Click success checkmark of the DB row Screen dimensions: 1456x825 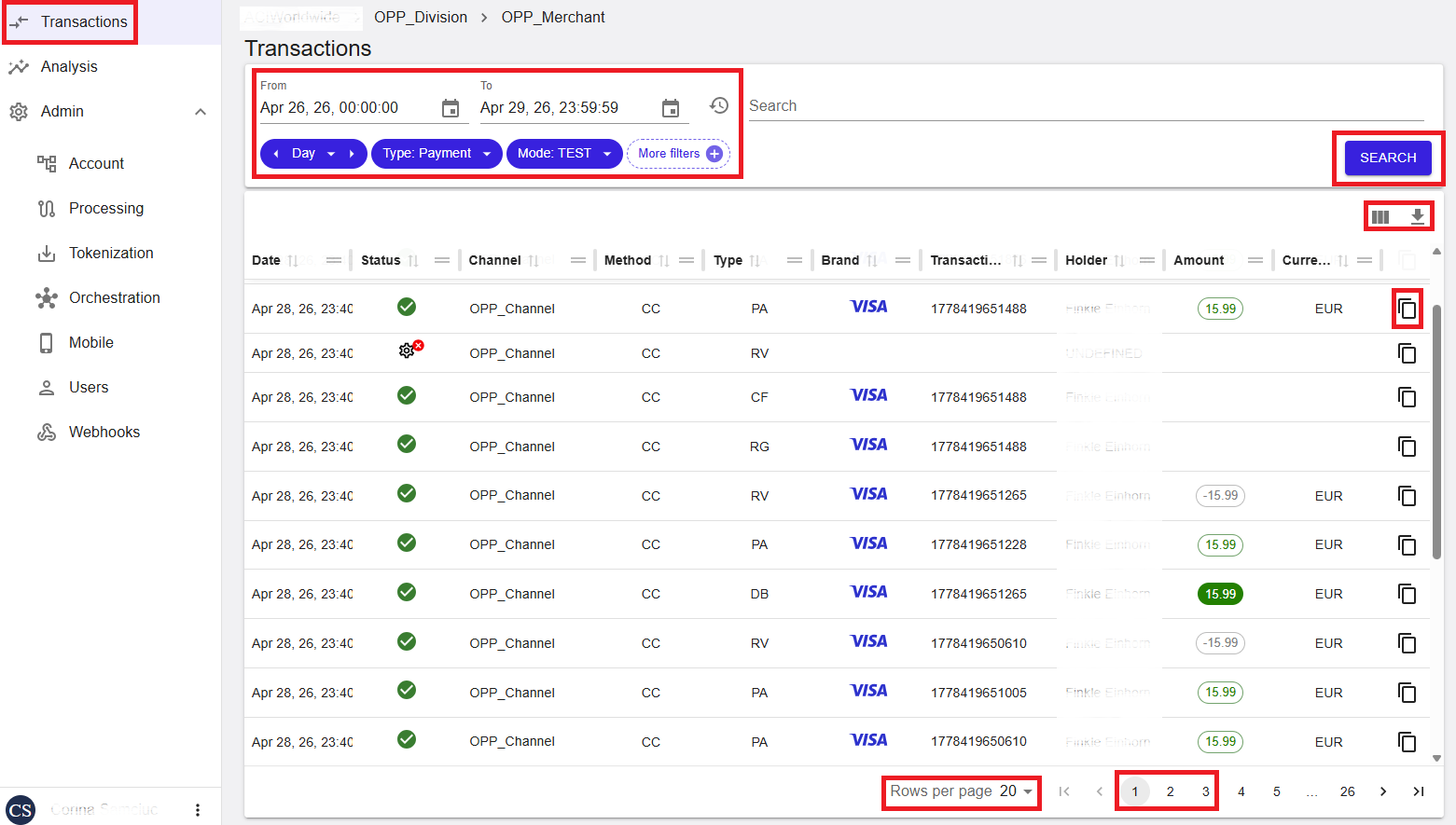coord(407,592)
